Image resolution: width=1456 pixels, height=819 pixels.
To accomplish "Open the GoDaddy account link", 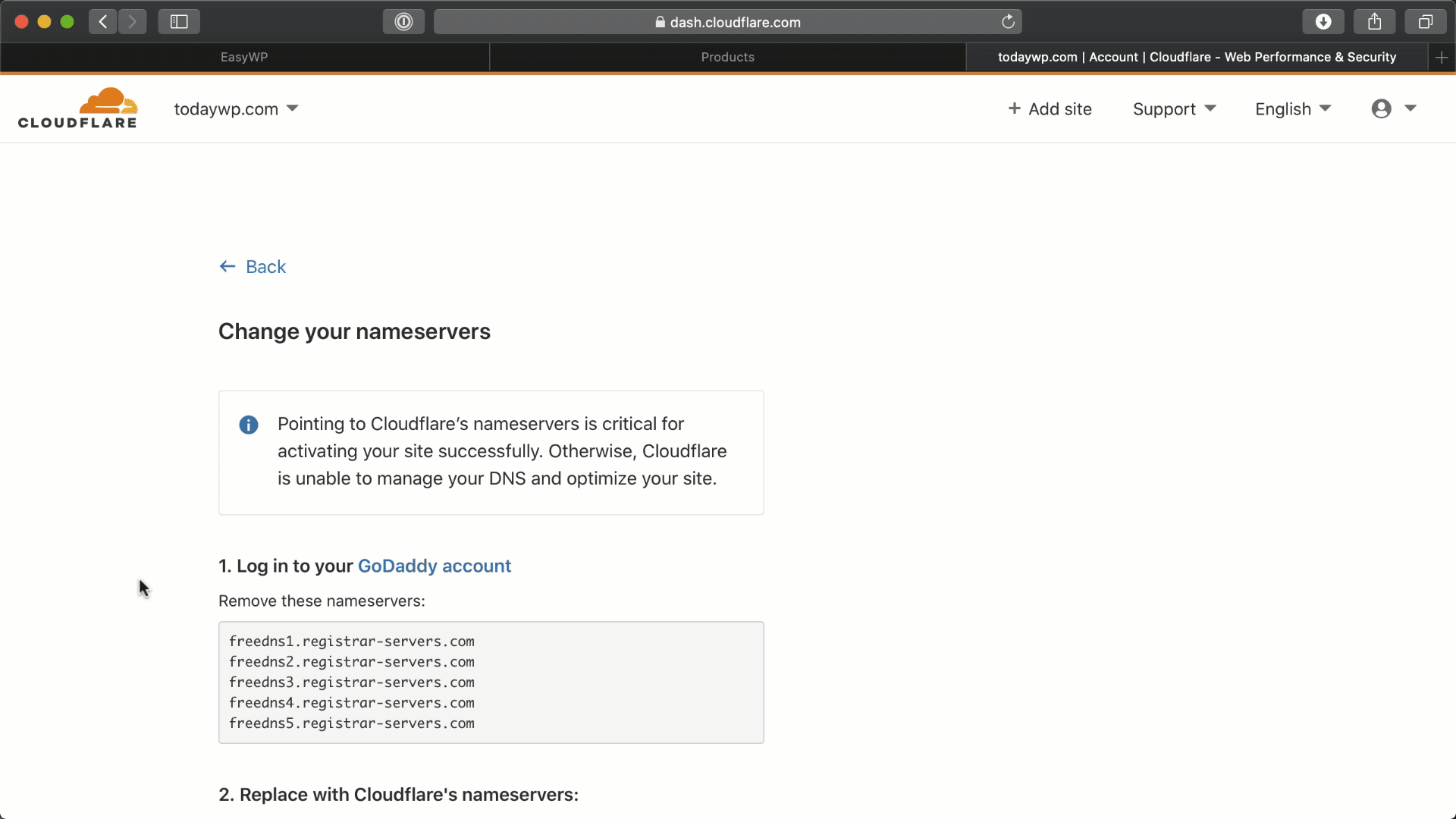I will (x=435, y=566).
